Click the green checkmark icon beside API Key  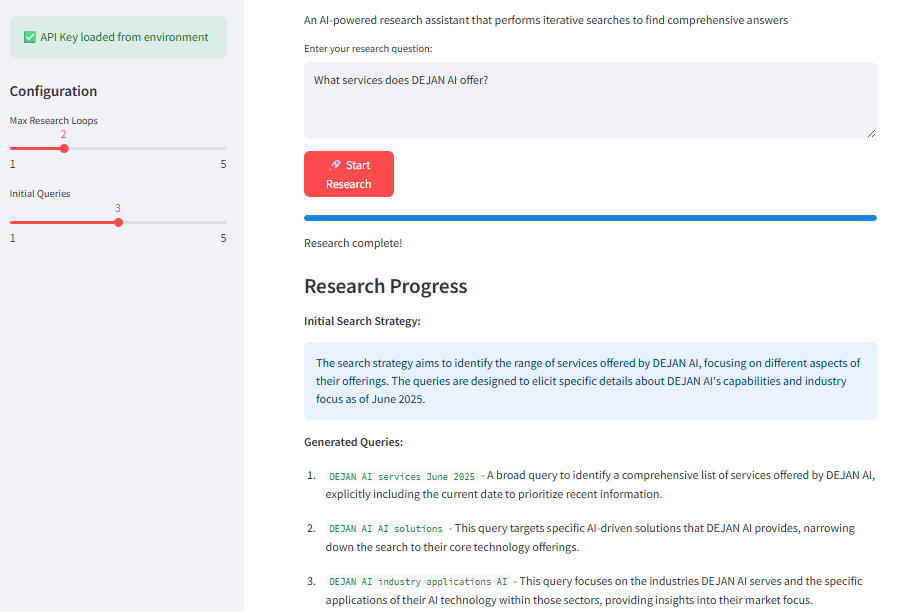[29, 37]
